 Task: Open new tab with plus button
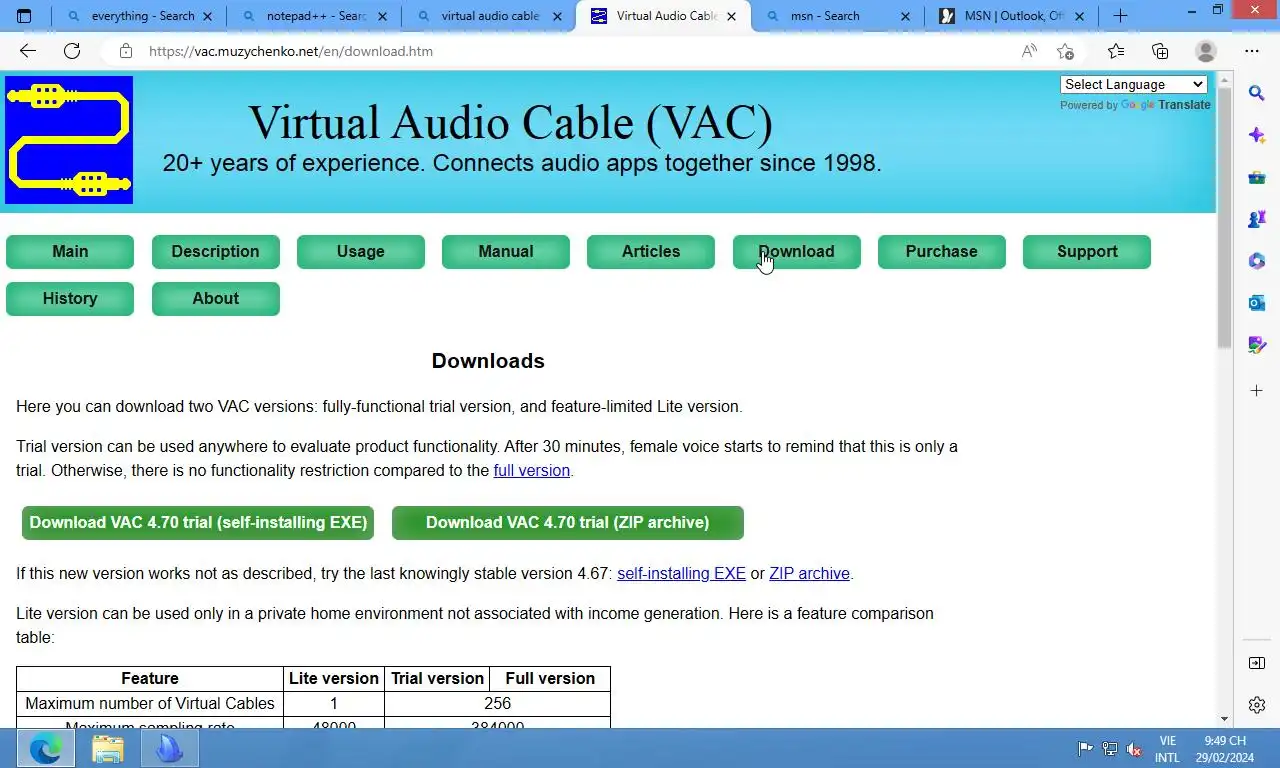click(x=1120, y=16)
